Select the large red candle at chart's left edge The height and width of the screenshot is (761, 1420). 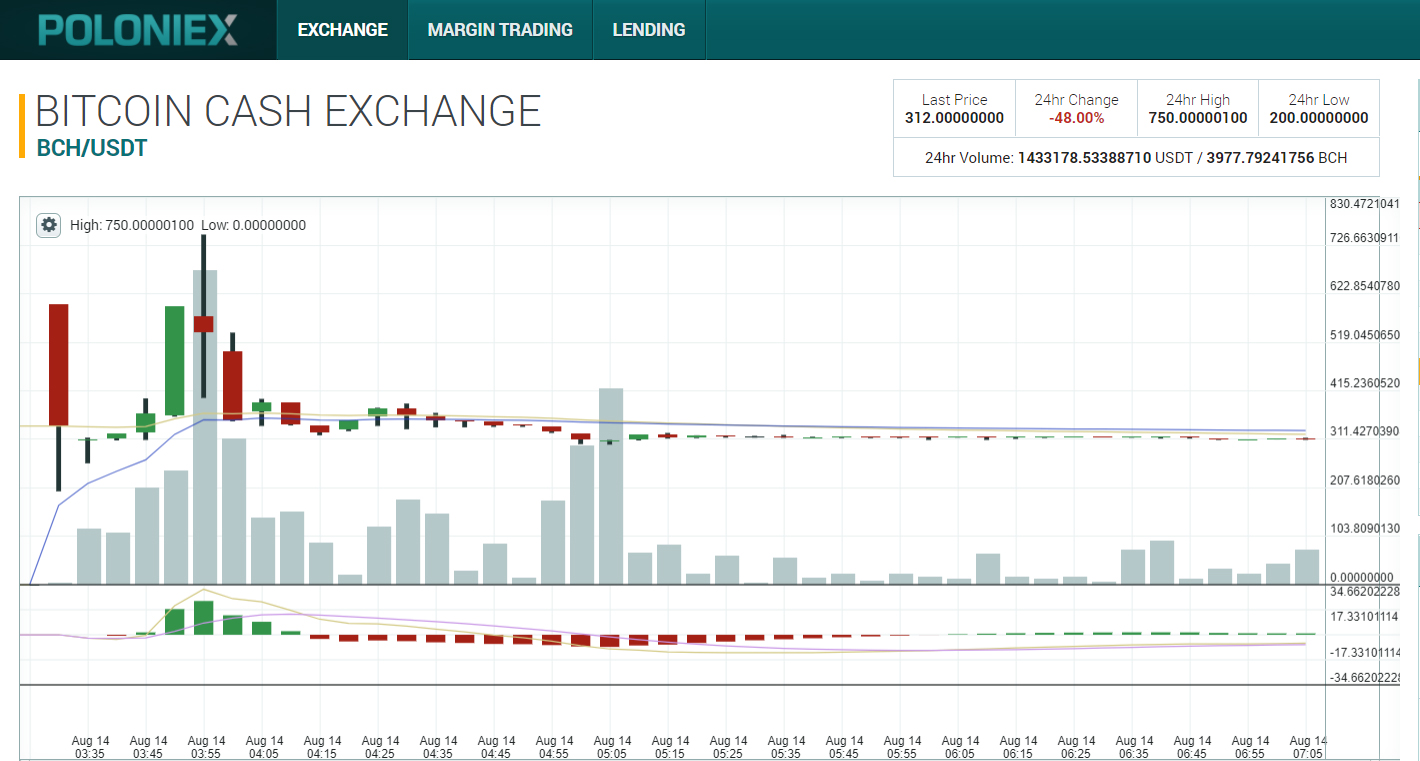click(59, 364)
